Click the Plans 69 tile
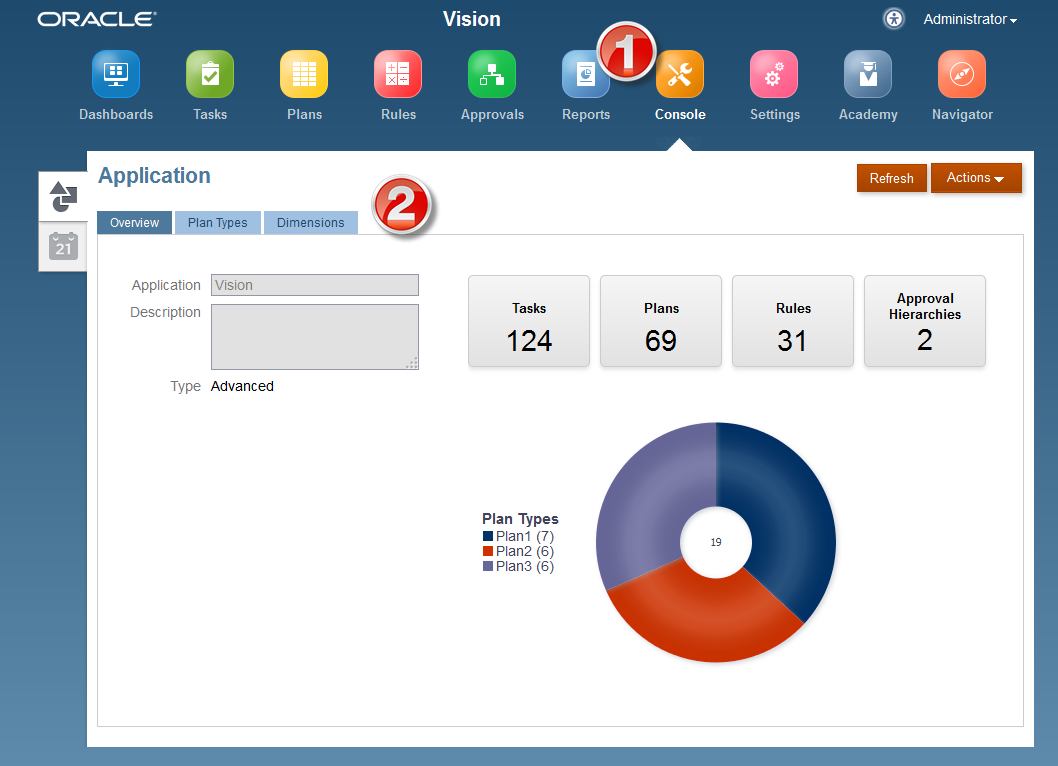 coord(661,321)
